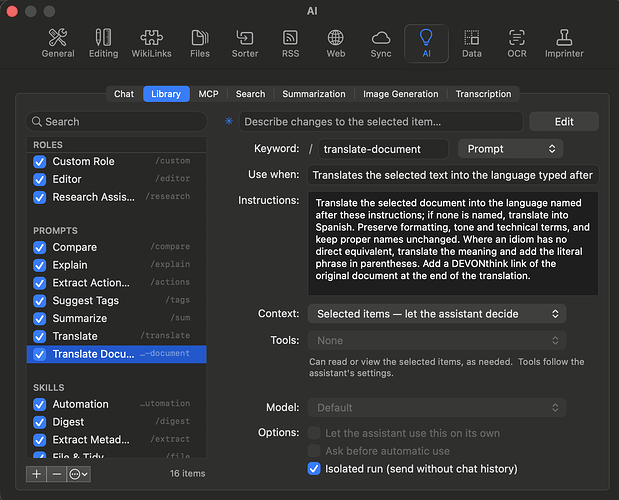619x500 pixels.
Task: Open the Sync preferences pane
Action: tap(381, 43)
